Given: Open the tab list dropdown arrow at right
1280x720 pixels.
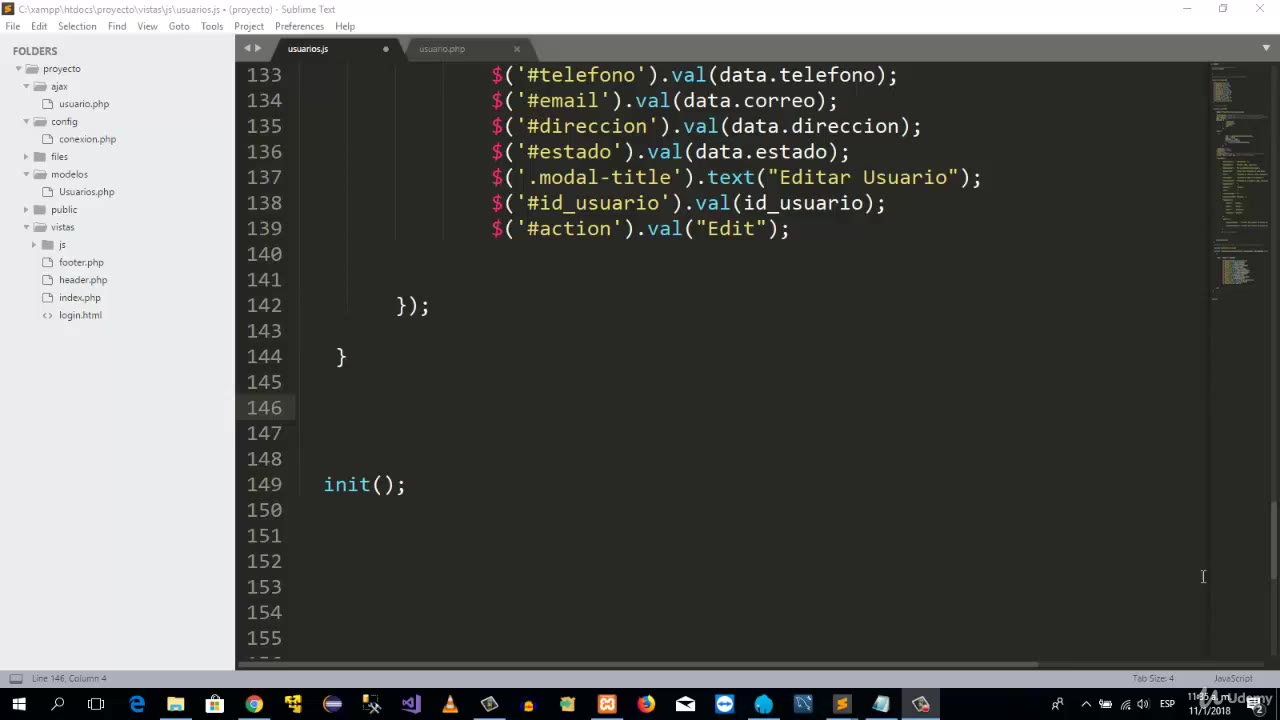Looking at the screenshot, I should [1266, 48].
